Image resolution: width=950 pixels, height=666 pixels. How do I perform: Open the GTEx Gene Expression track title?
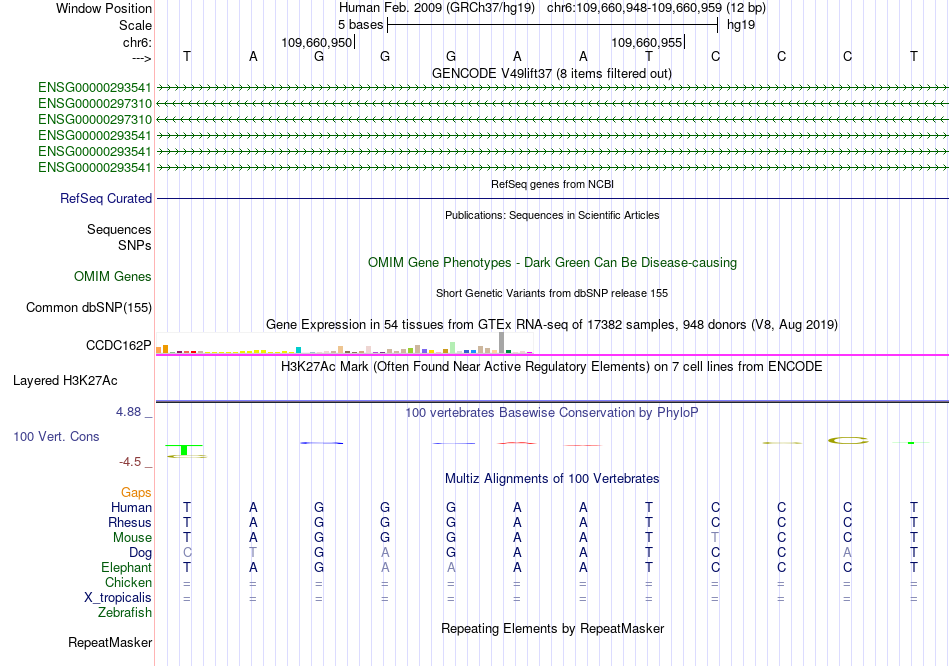tap(552, 324)
